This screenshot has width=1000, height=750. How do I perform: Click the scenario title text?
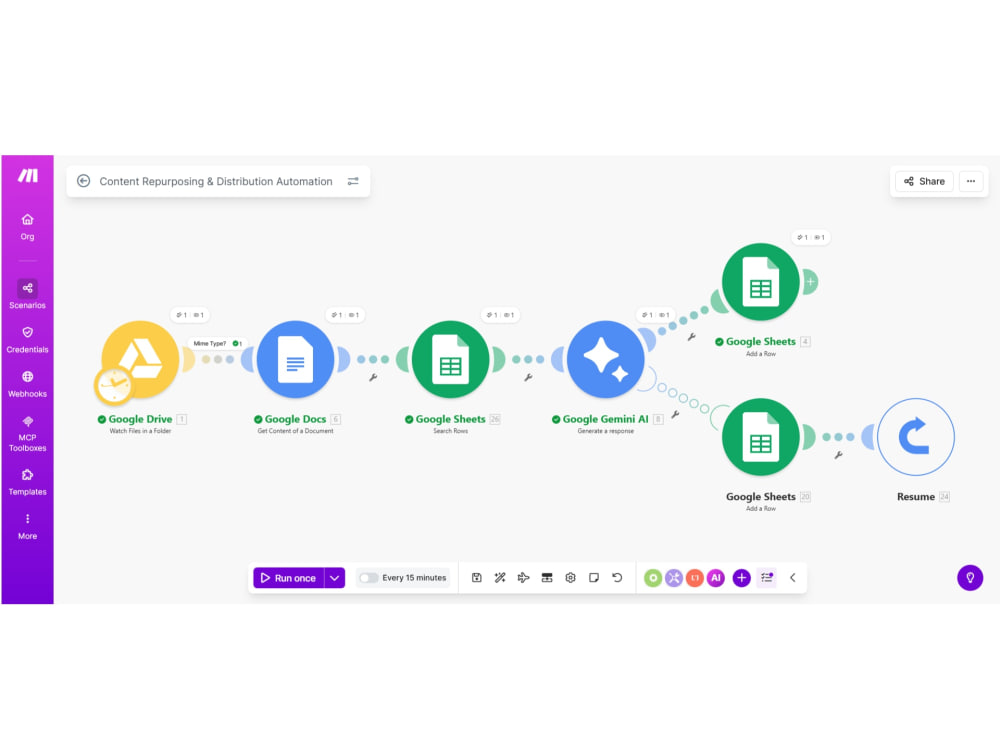click(x=216, y=182)
